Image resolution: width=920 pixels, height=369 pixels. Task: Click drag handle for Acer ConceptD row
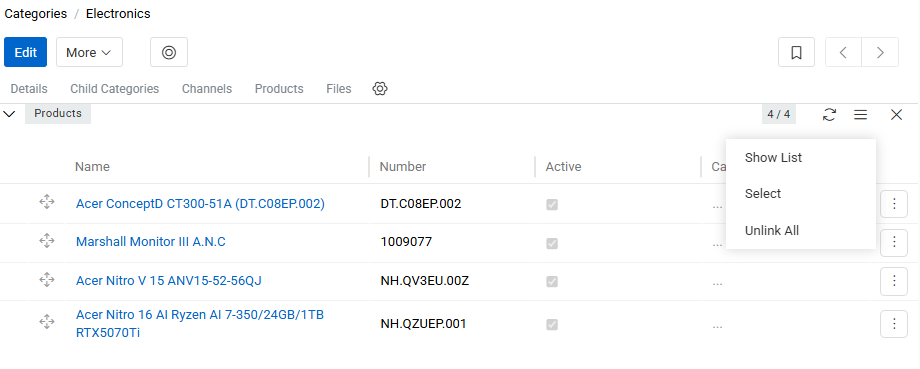47,202
